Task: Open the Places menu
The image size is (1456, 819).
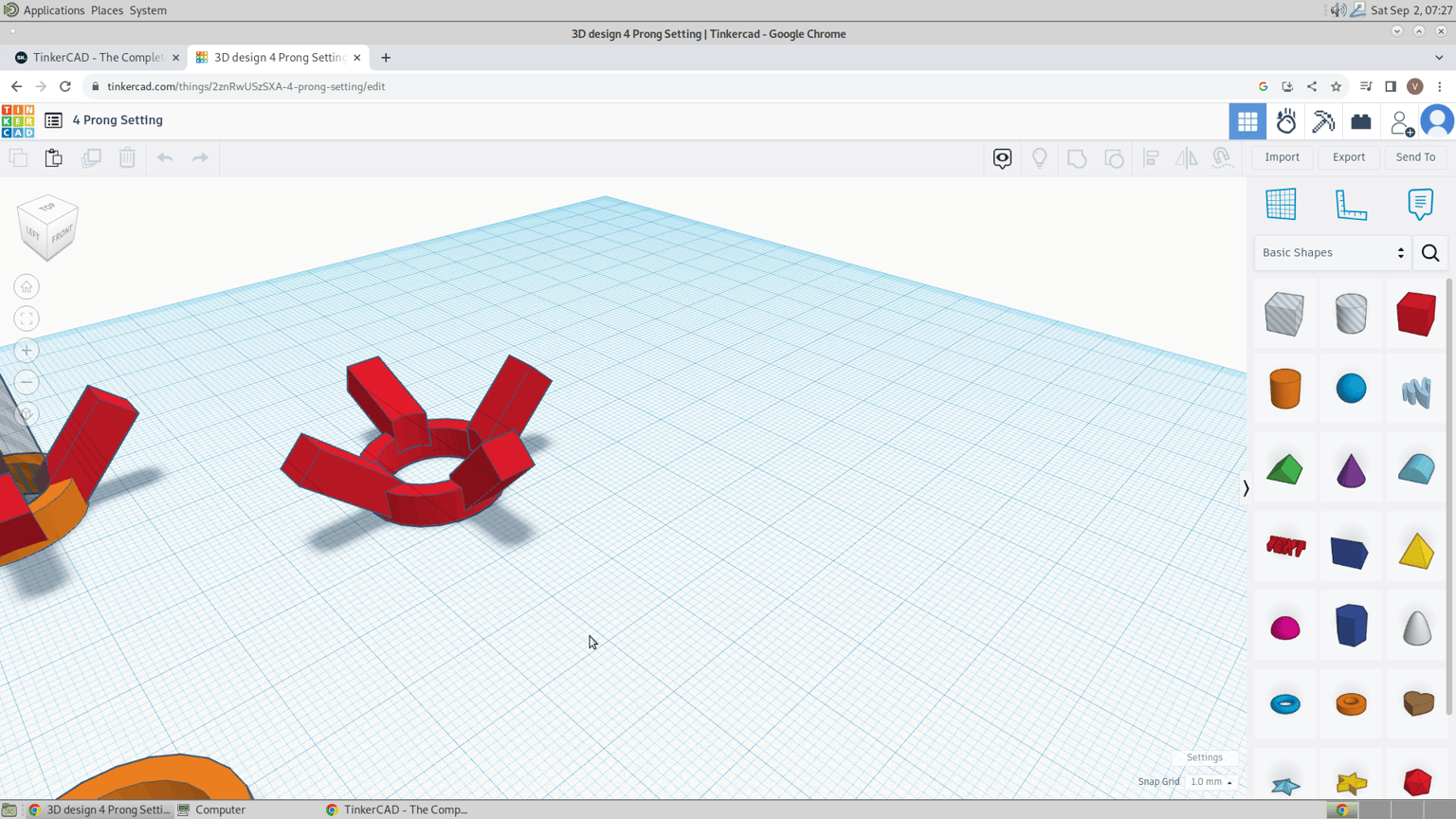Action: pos(107,10)
